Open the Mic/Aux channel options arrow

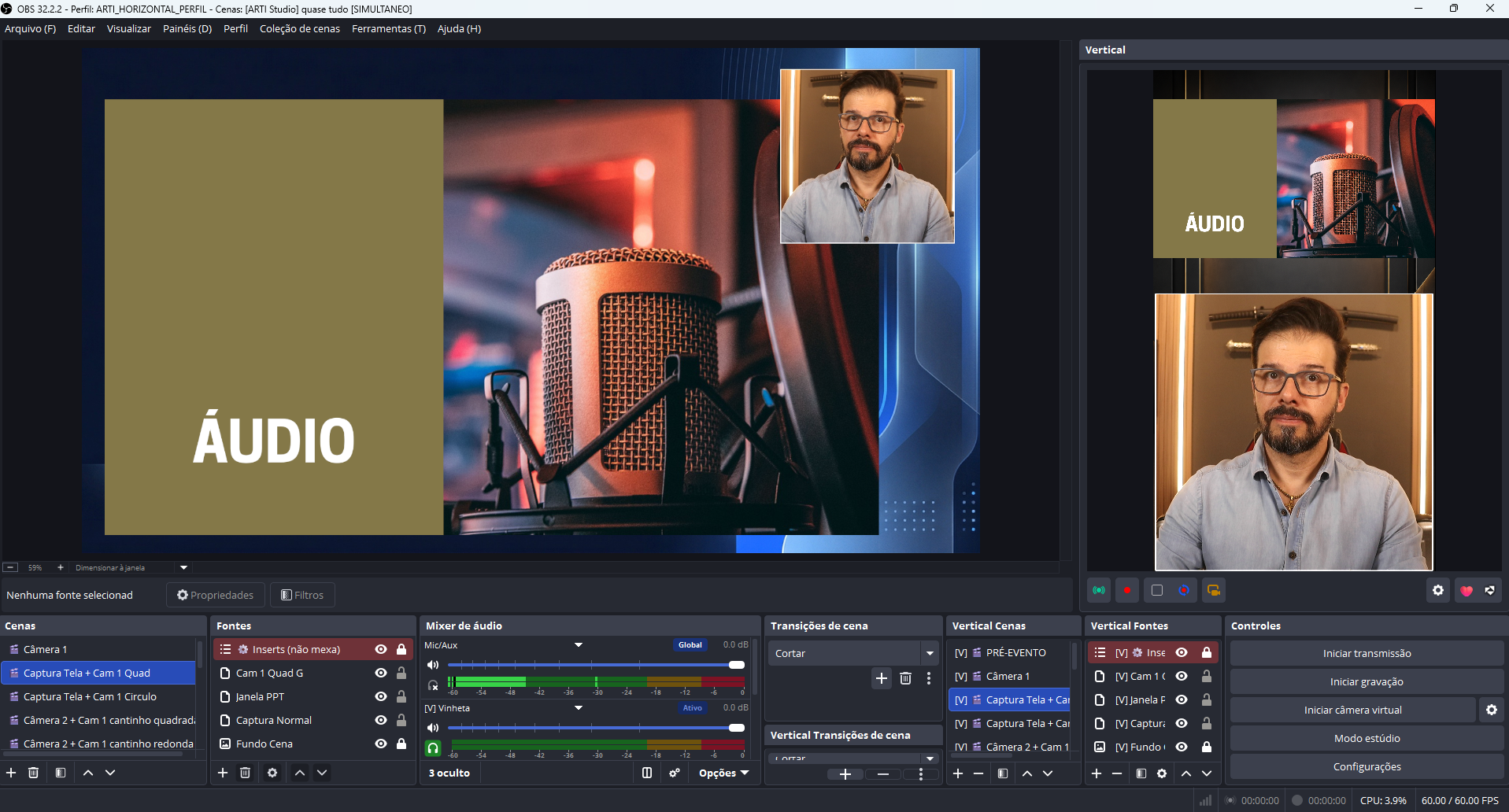point(579,645)
